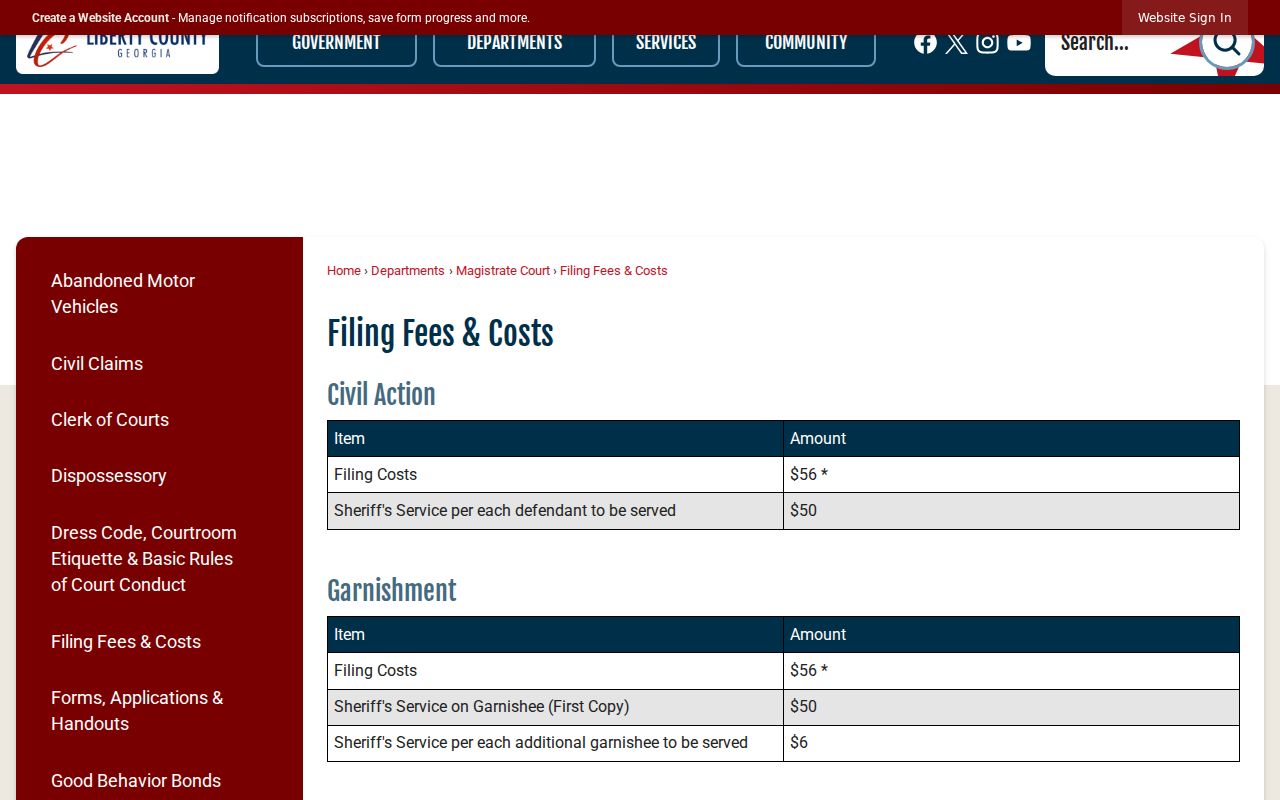Click Sheriff's Service per each additional garnishee

tap(555, 743)
